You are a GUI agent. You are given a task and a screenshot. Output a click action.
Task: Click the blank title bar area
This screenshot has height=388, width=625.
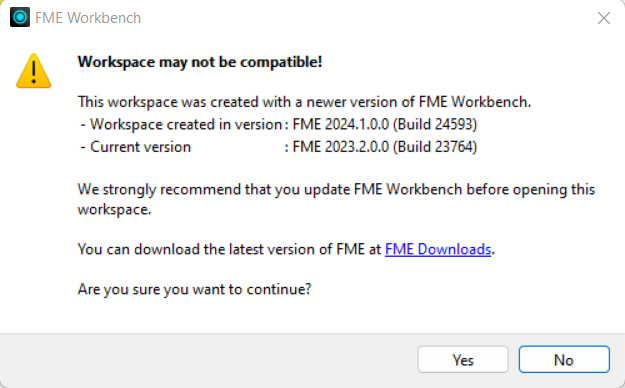(367, 18)
